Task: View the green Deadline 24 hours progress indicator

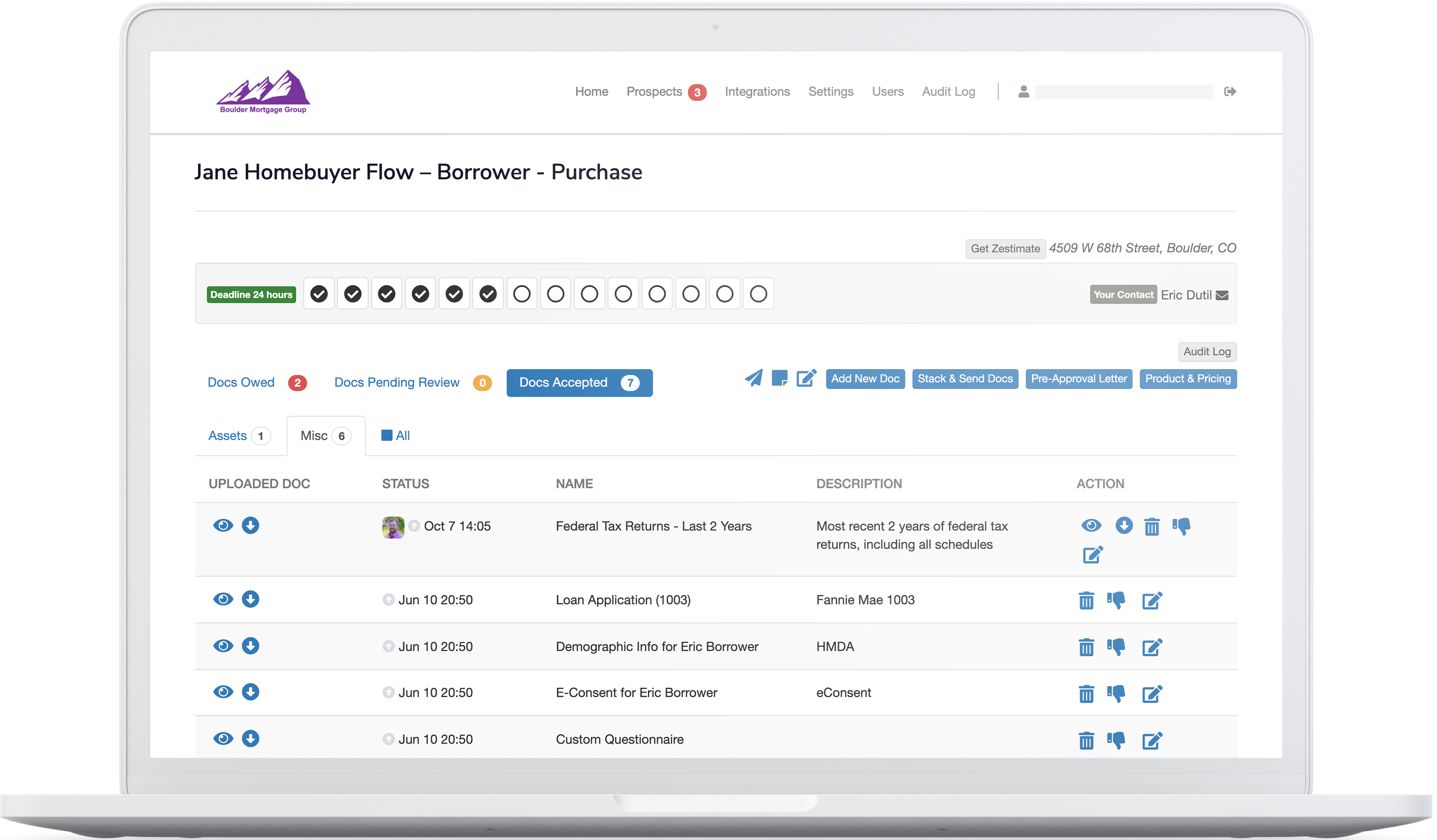Action: click(x=251, y=294)
